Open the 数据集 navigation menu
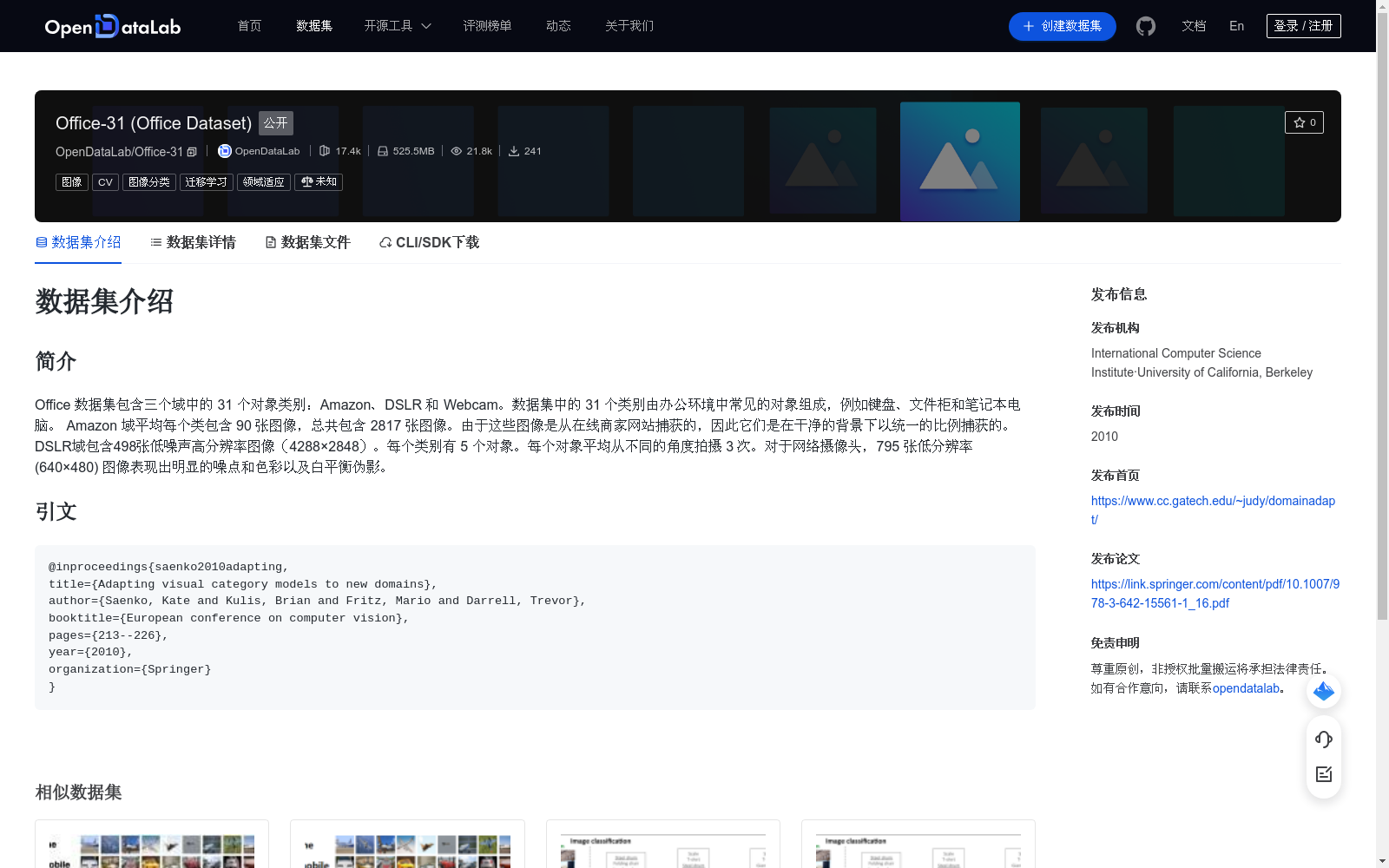1389x868 pixels. [x=313, y=26]
